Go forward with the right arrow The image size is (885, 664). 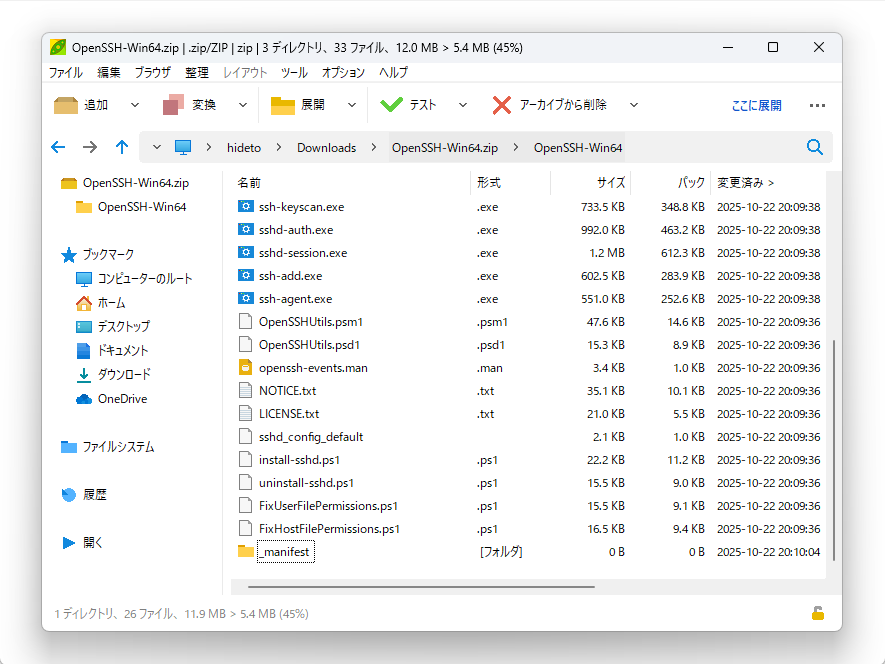pyautogui.click(x=90, y=147)
